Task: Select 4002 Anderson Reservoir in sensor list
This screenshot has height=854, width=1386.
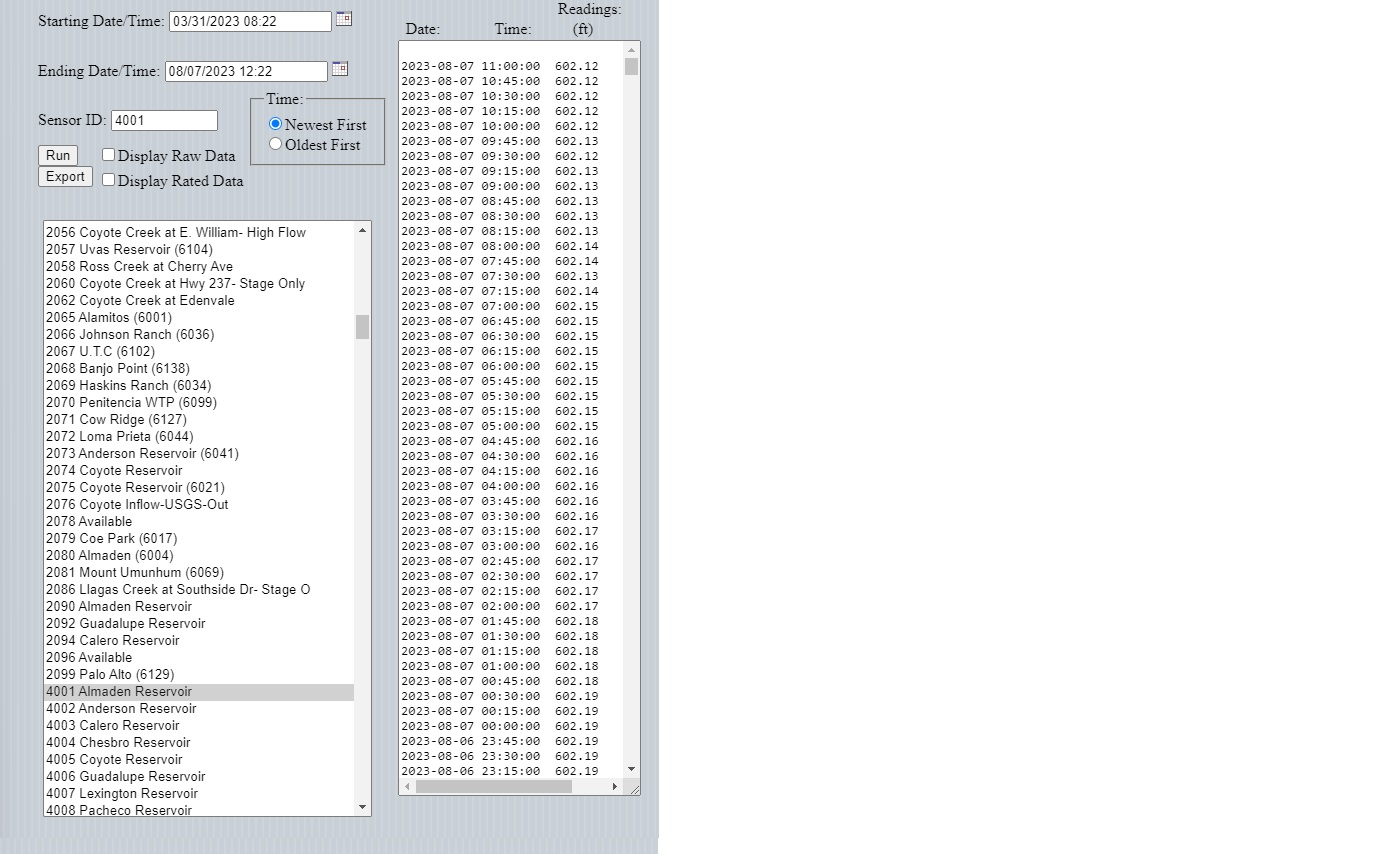Action: [x=121, y=709]
